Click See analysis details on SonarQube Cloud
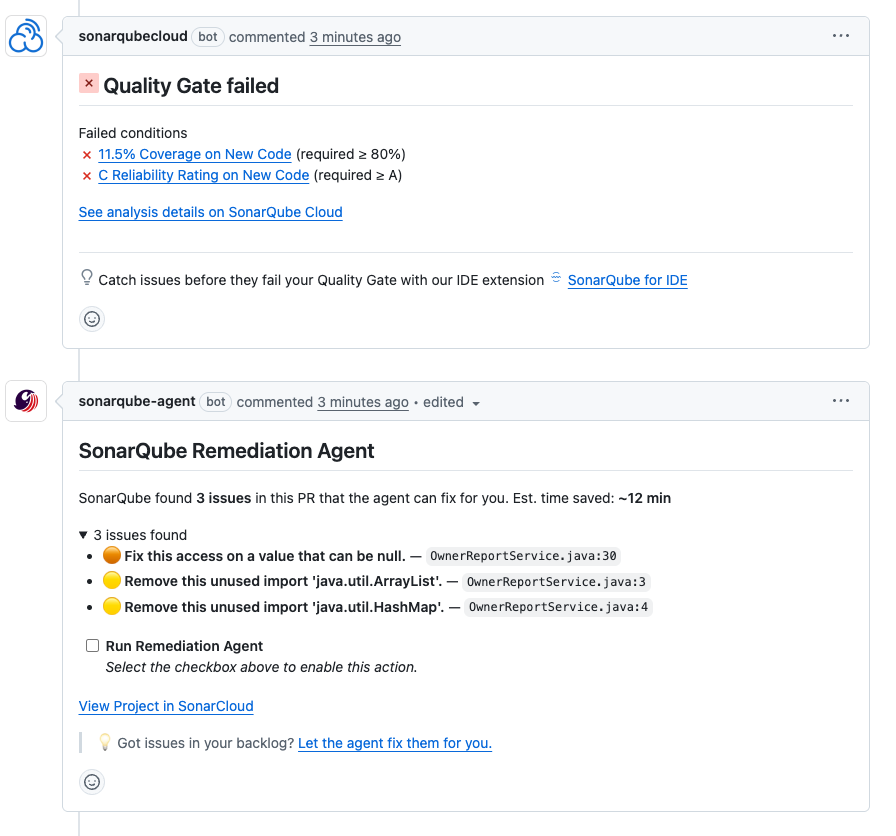The image size is (896, 836). pyautogui.click(x=210, y=212)
